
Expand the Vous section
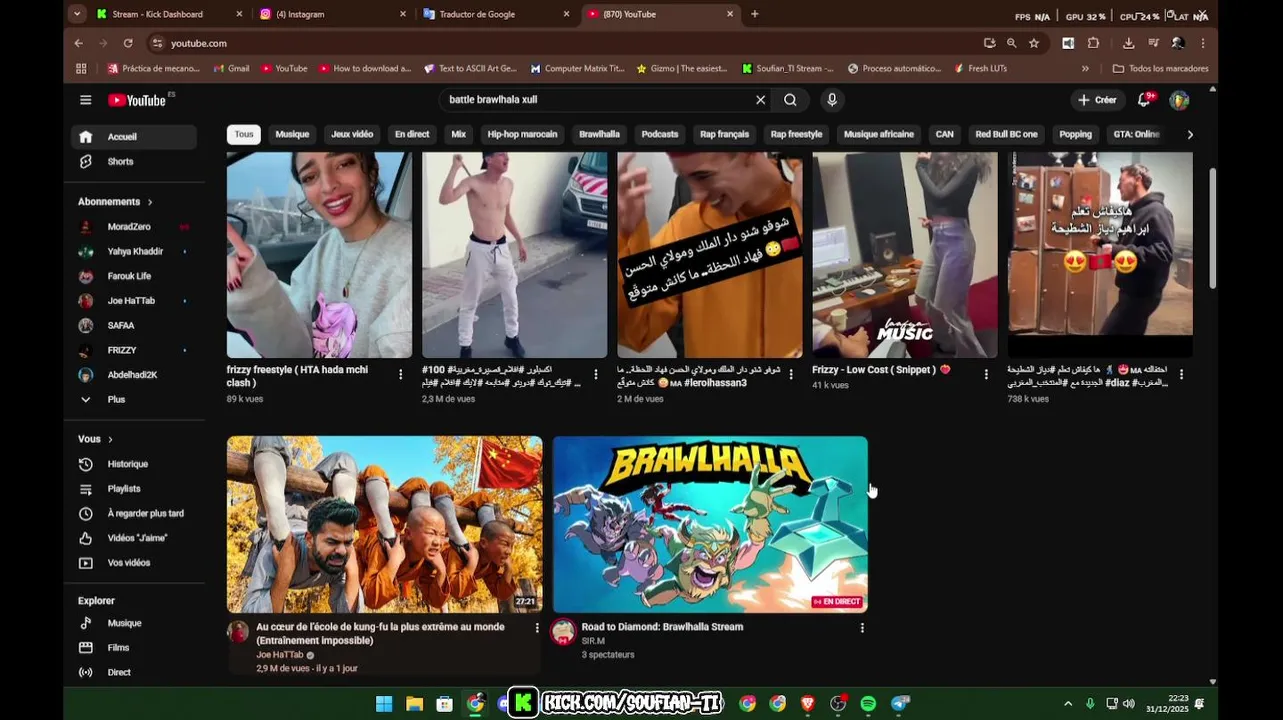pos(96,439)
